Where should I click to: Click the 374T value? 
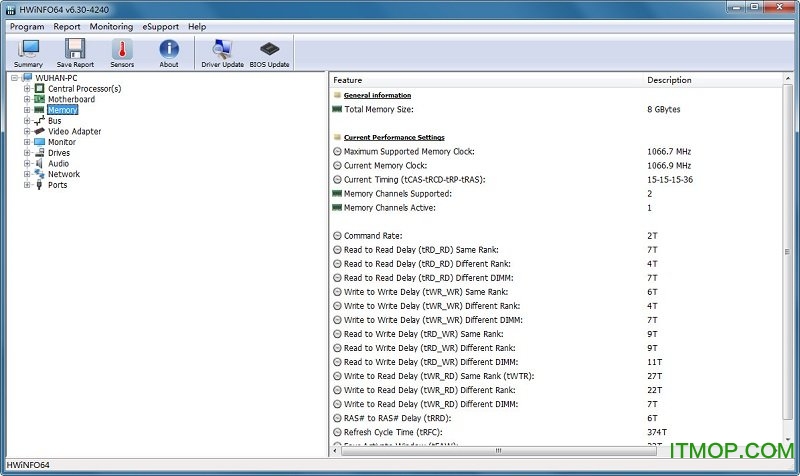(657, 432)
